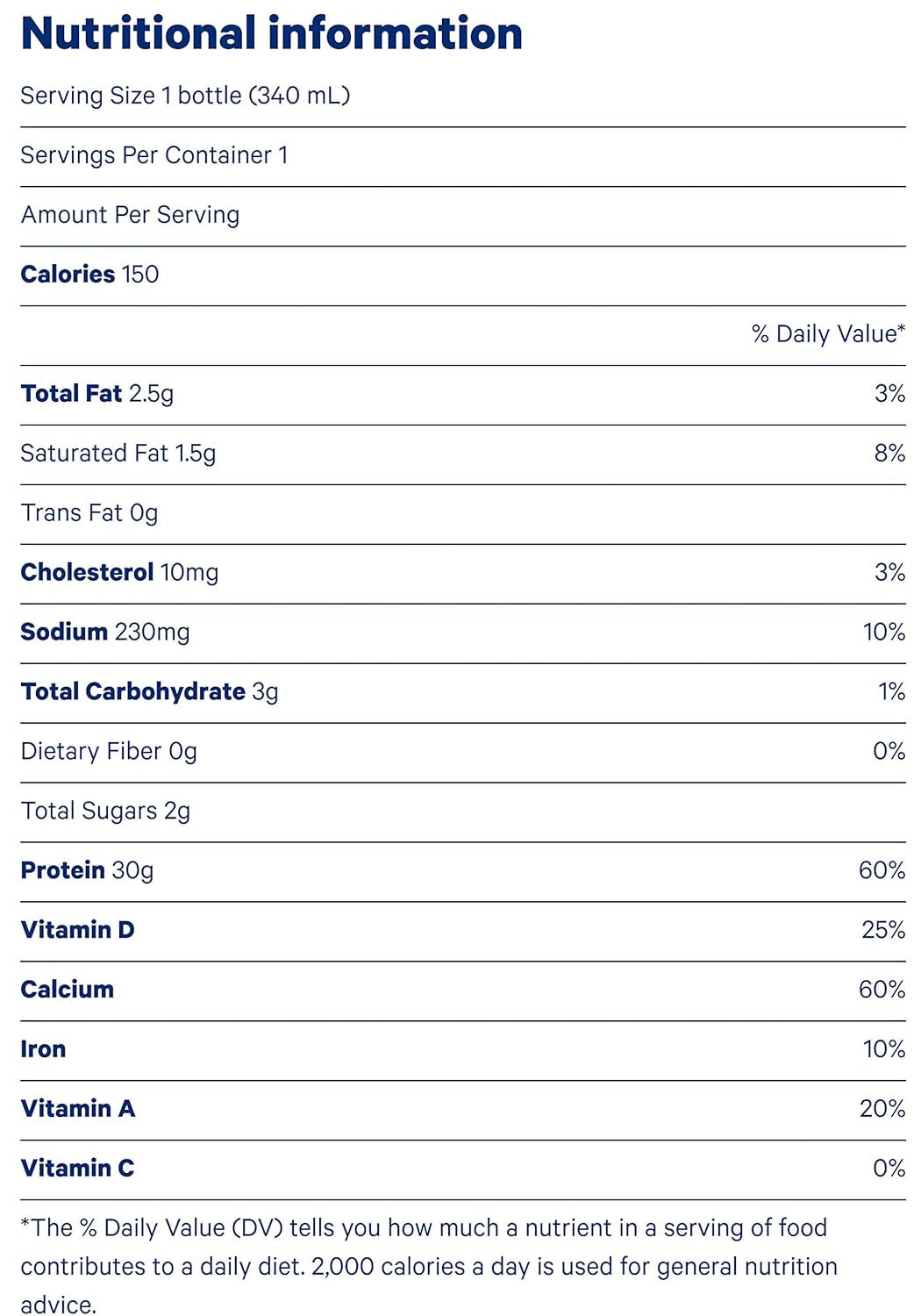Click the Trans Fat 0g row
This screenshot has height=1316, width=914.
point(89,513)
